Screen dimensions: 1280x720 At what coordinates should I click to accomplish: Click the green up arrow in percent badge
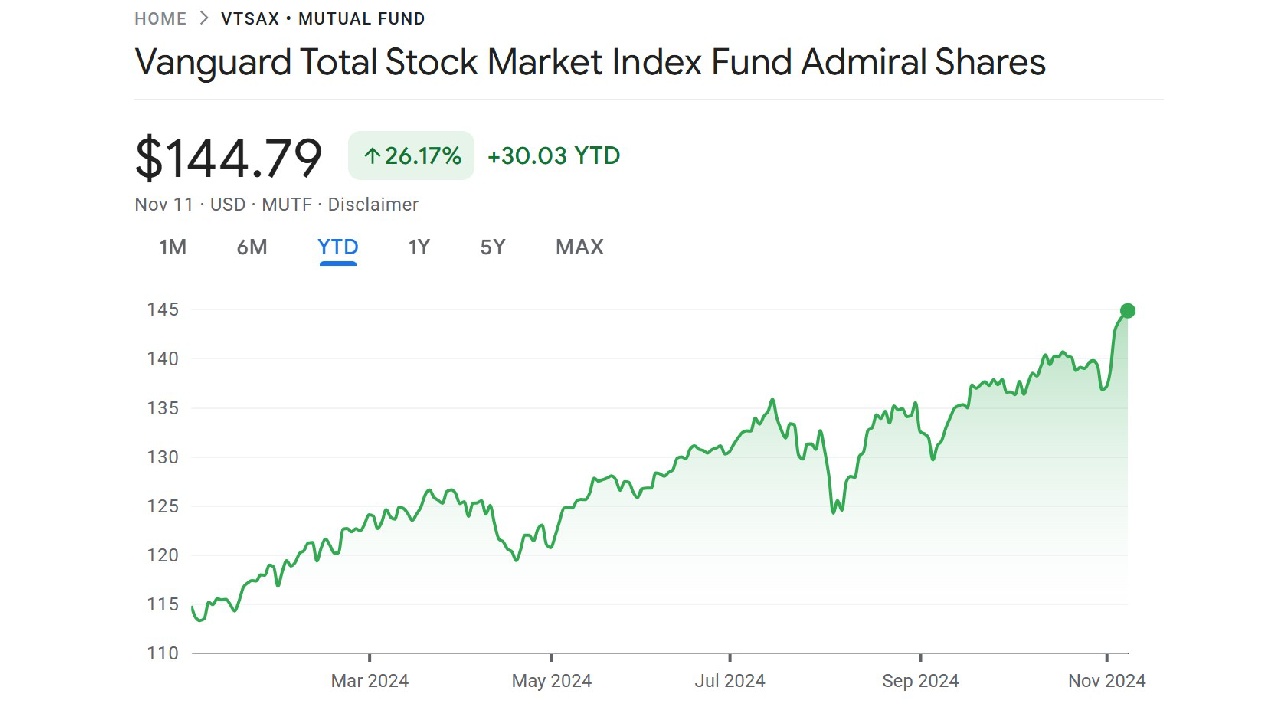coord(372,156)
